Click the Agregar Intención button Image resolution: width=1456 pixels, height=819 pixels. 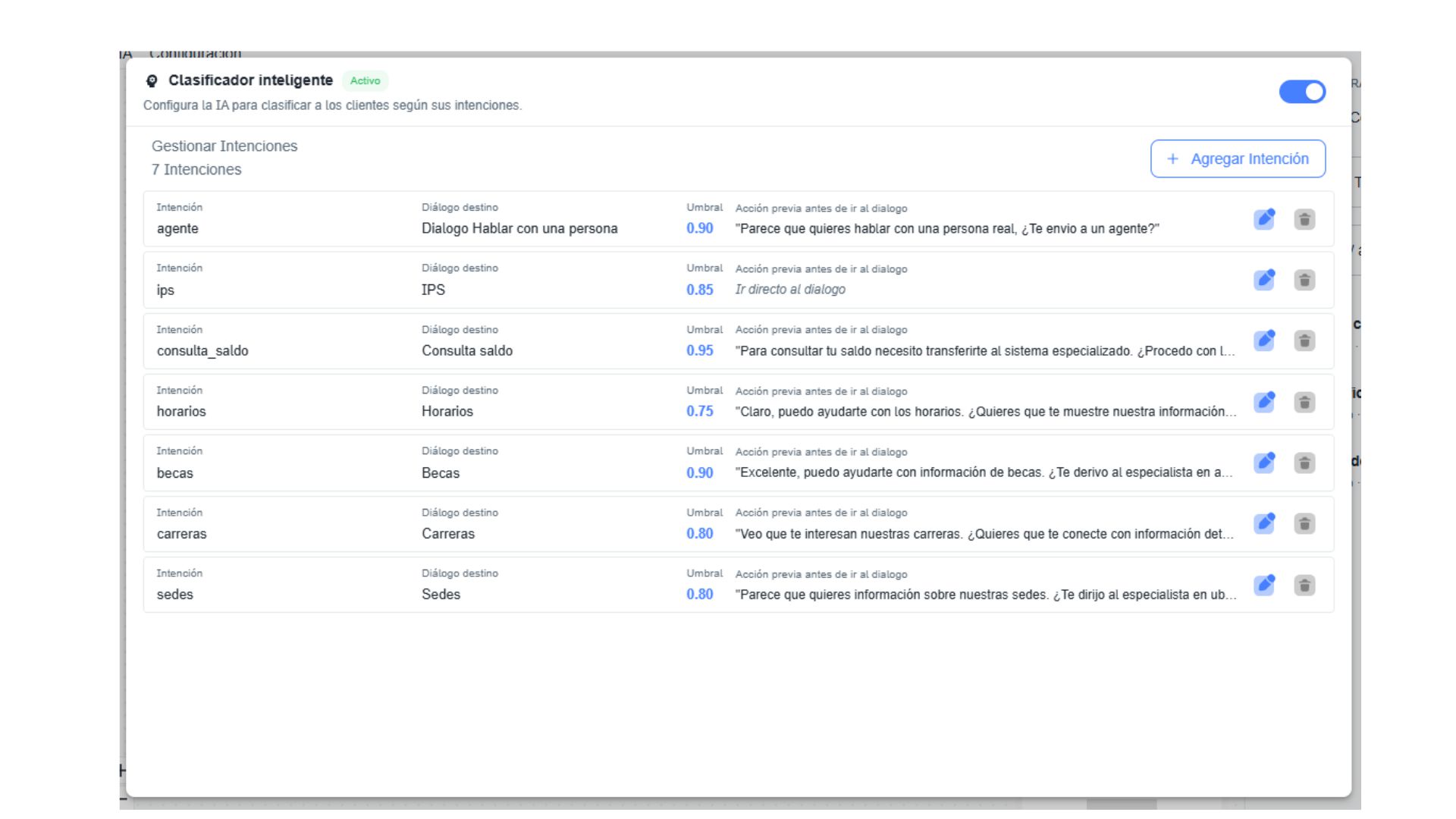(x=1238, y=158)
